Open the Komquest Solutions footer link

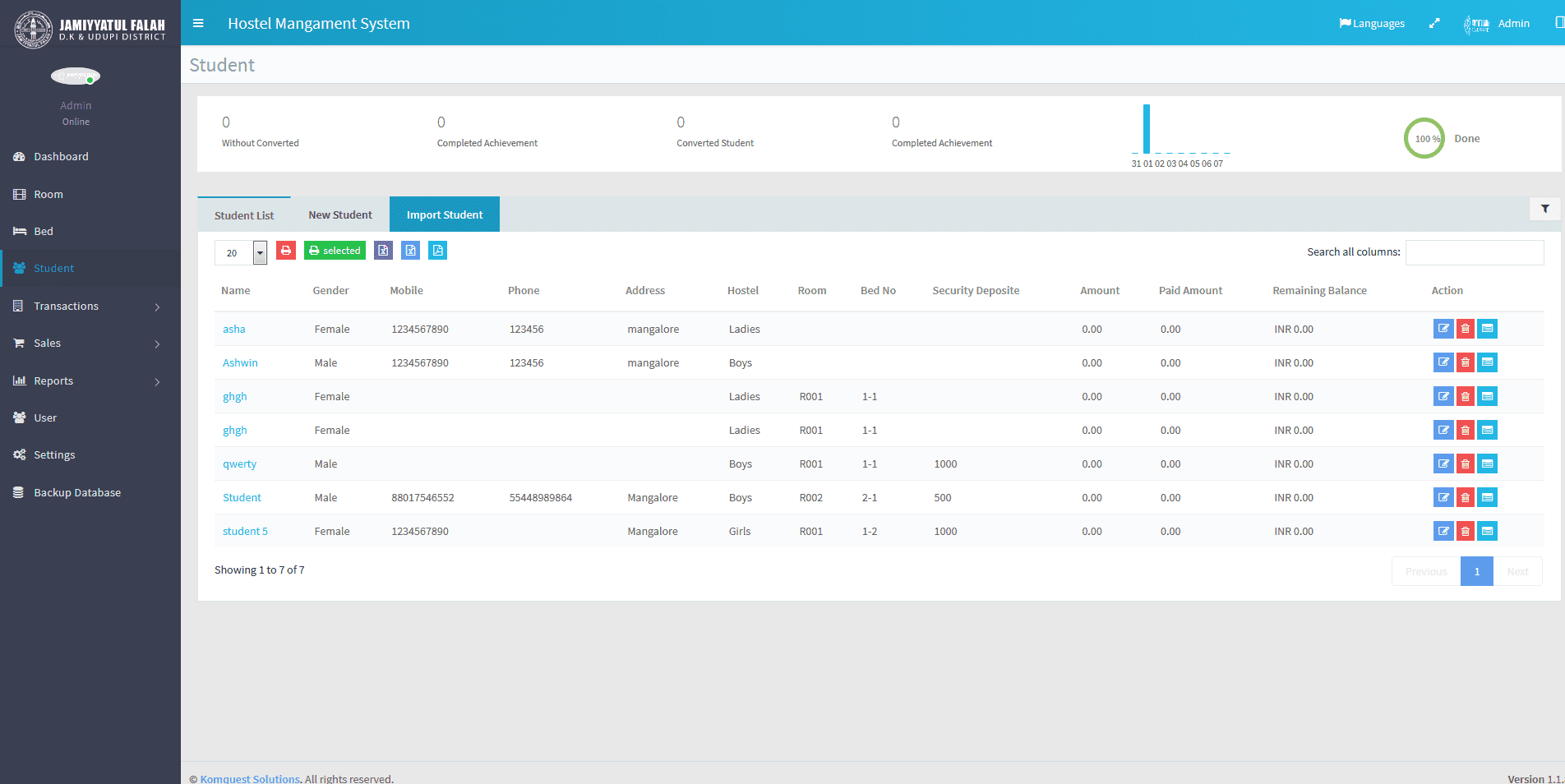click(x=250, y=778)
